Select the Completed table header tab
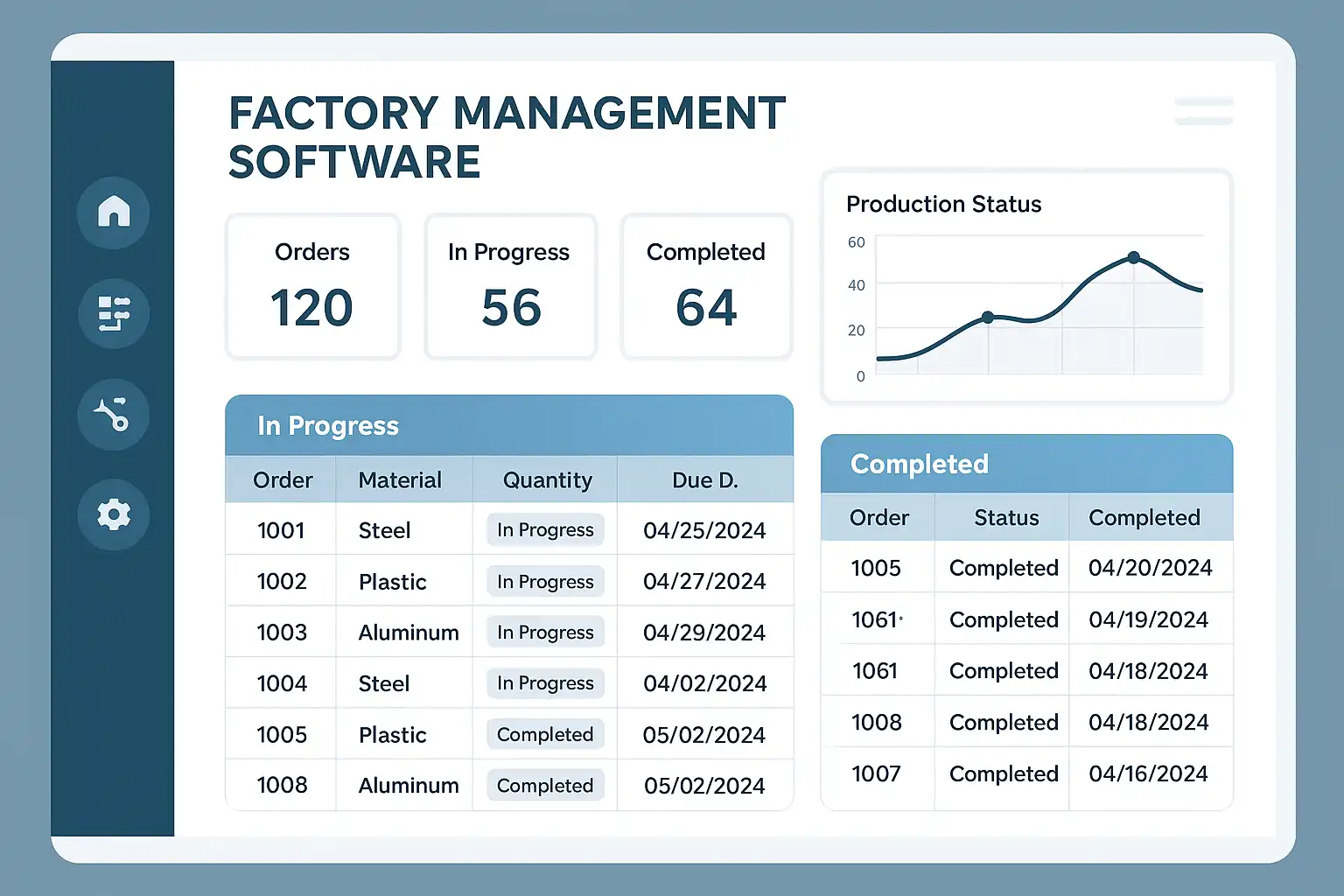 920,465
